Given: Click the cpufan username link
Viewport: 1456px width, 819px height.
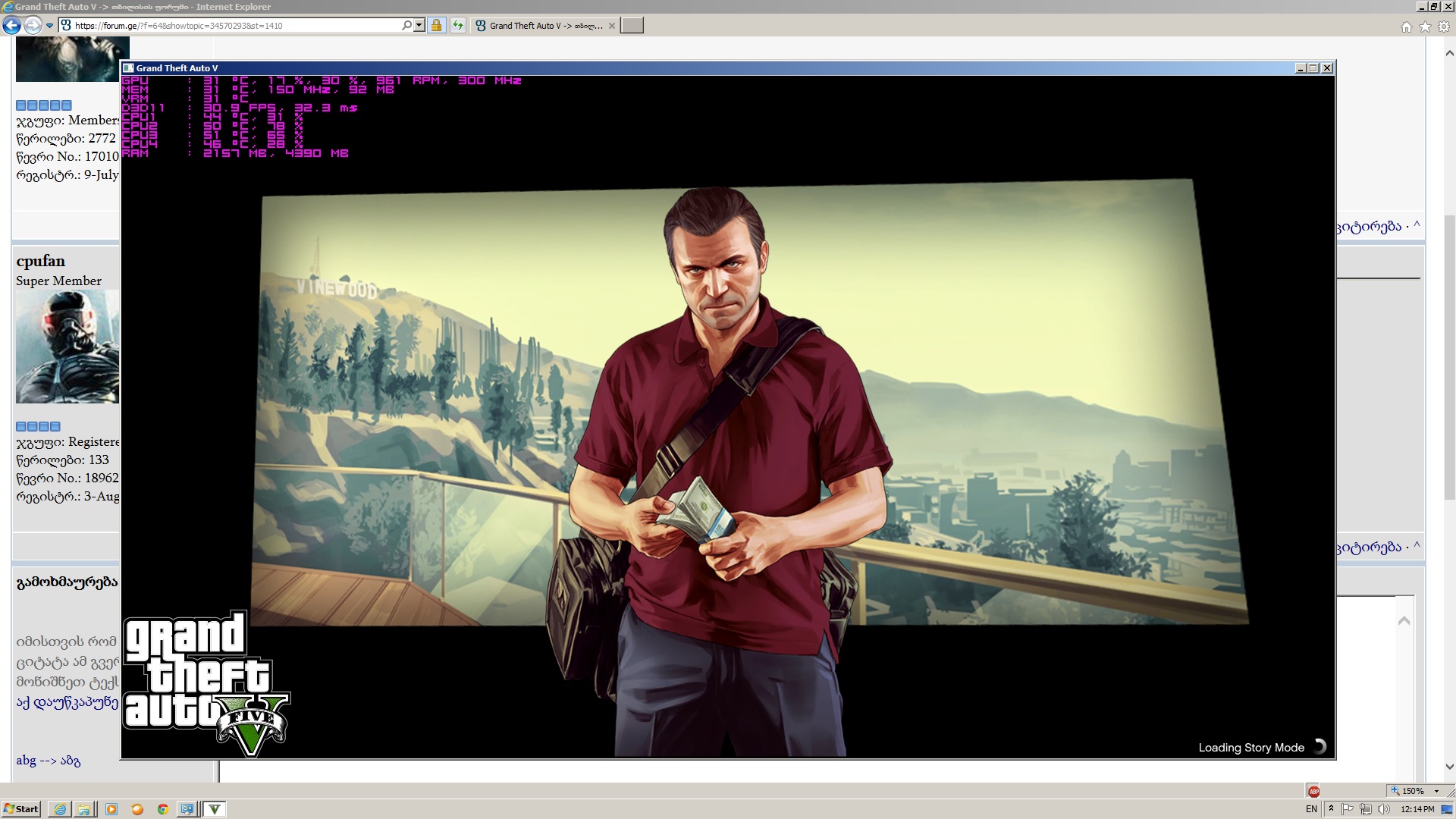Looking at the screenshot, I should (41, 261).
